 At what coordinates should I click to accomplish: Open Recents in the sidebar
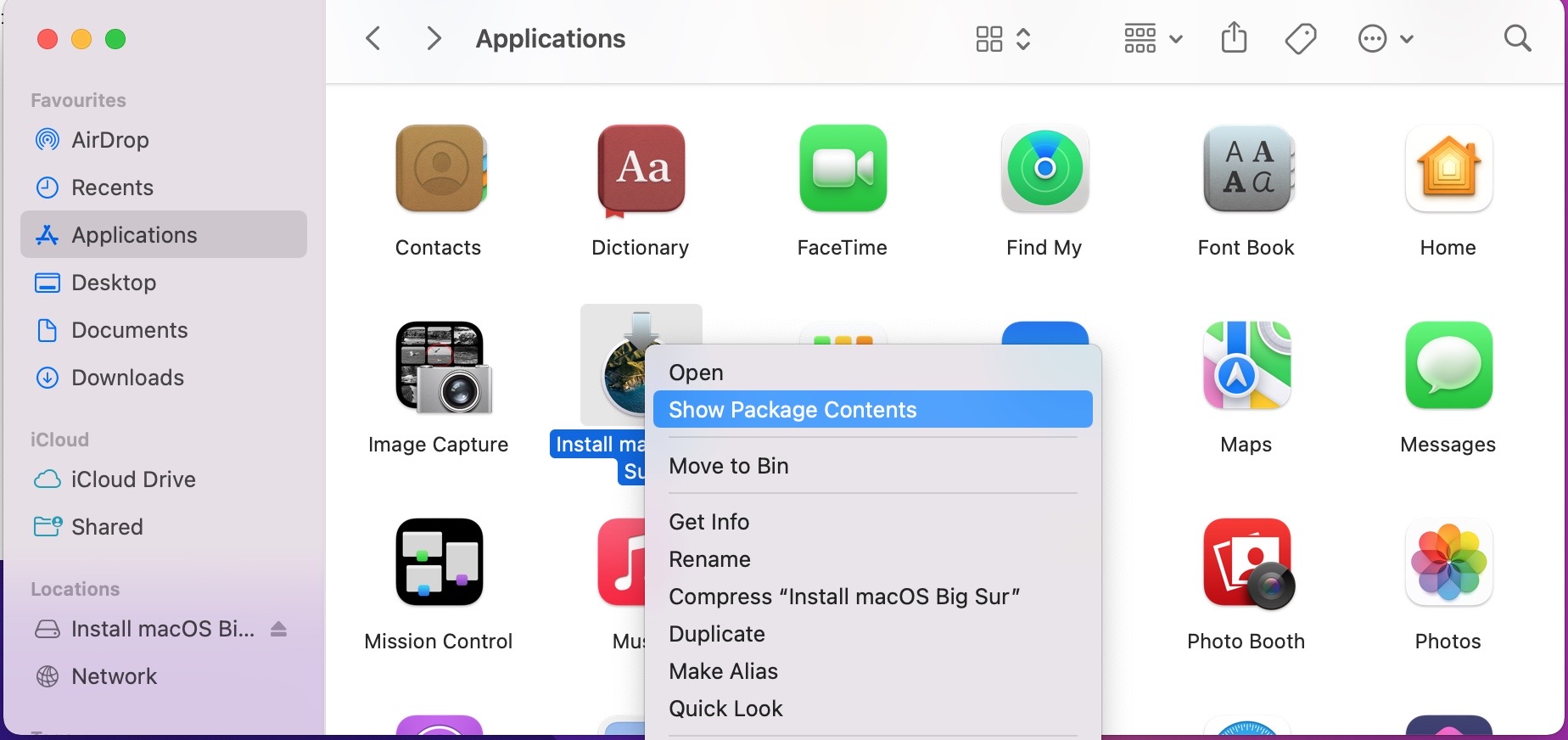click(164, 188)
